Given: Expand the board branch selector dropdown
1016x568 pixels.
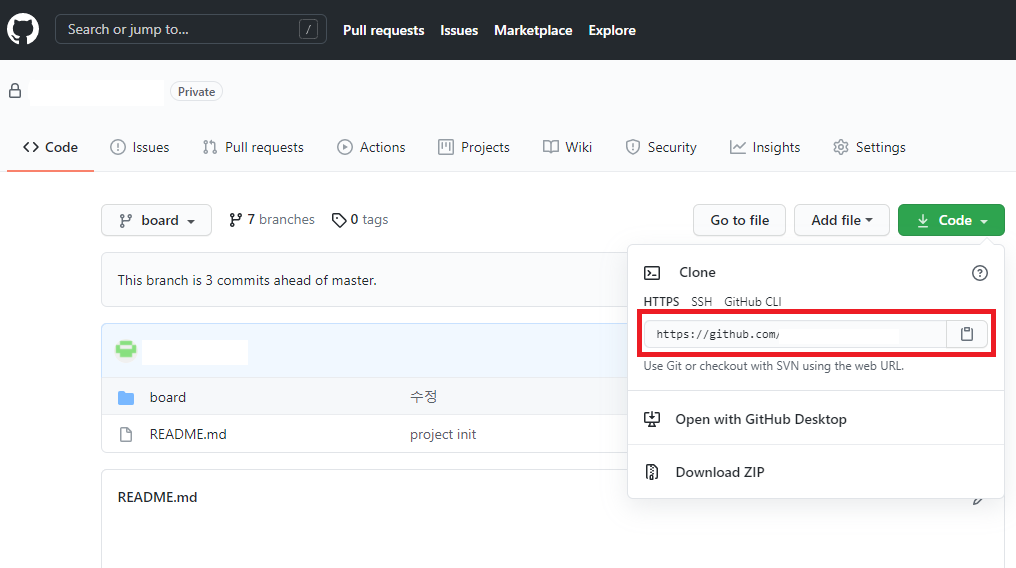Looking at the screenshot, I should pos(156,220).
